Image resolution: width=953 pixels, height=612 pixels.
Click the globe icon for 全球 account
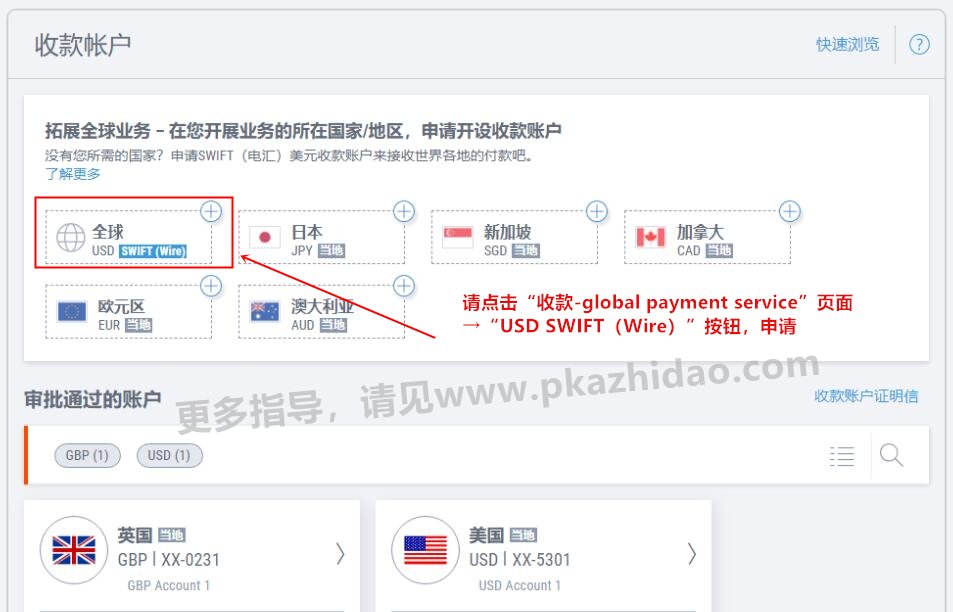pyautogui.click(x=71, y=237)
